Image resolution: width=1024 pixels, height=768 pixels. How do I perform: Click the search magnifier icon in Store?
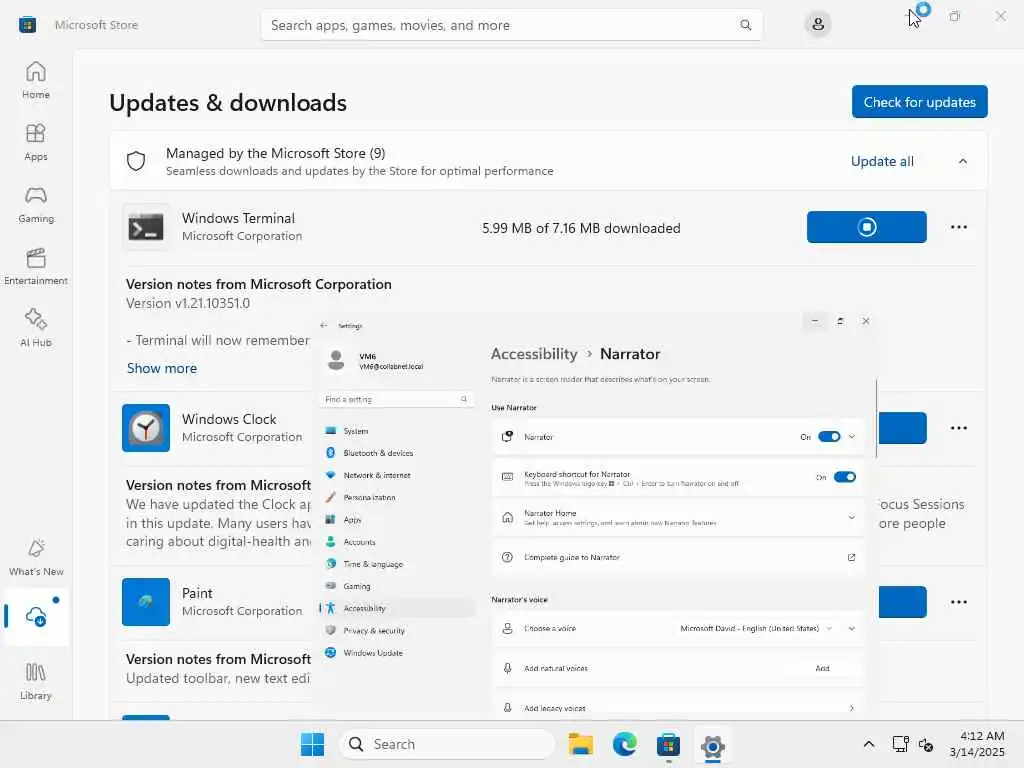pos(745,25)
